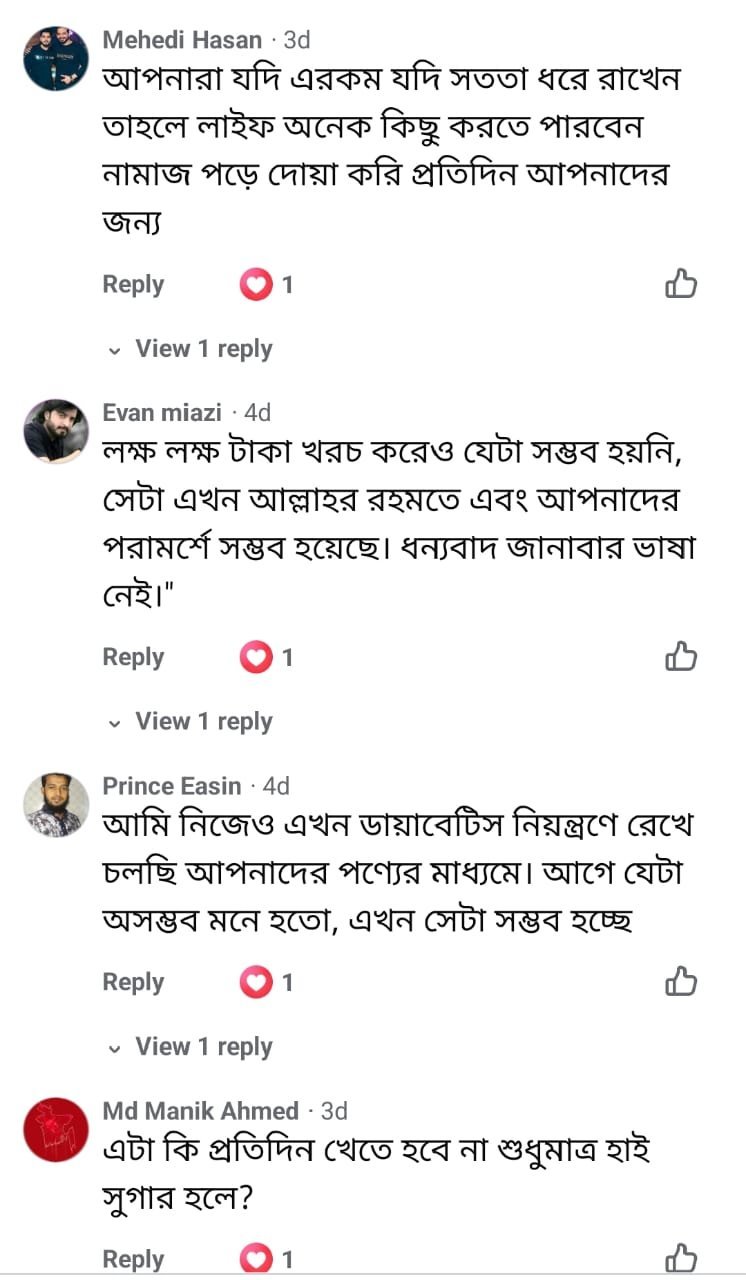Reply to Md Manik Ahmed's comment
746x1280 pixels.
coord(133,1258)
